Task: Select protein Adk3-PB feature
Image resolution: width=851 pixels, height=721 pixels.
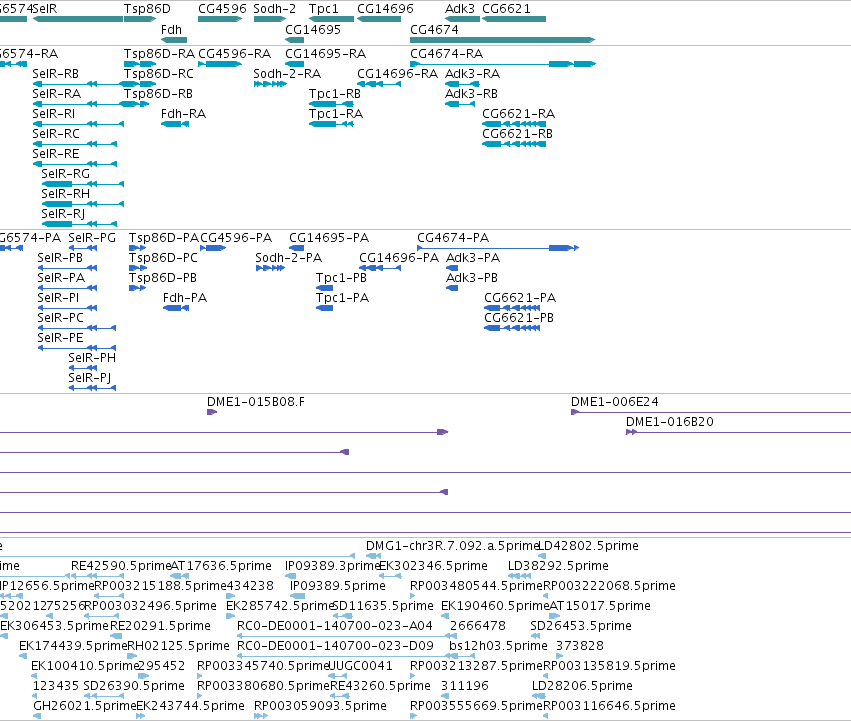Action: click(452, 288)
